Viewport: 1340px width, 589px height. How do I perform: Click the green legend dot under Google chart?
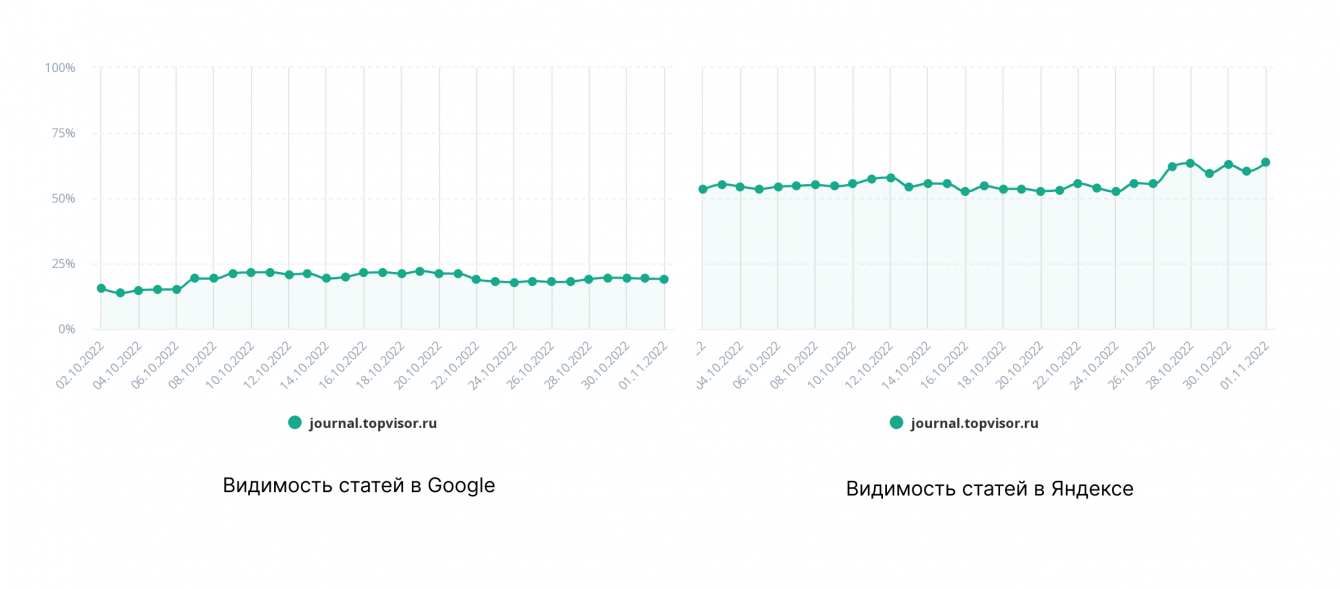point(295,423)
